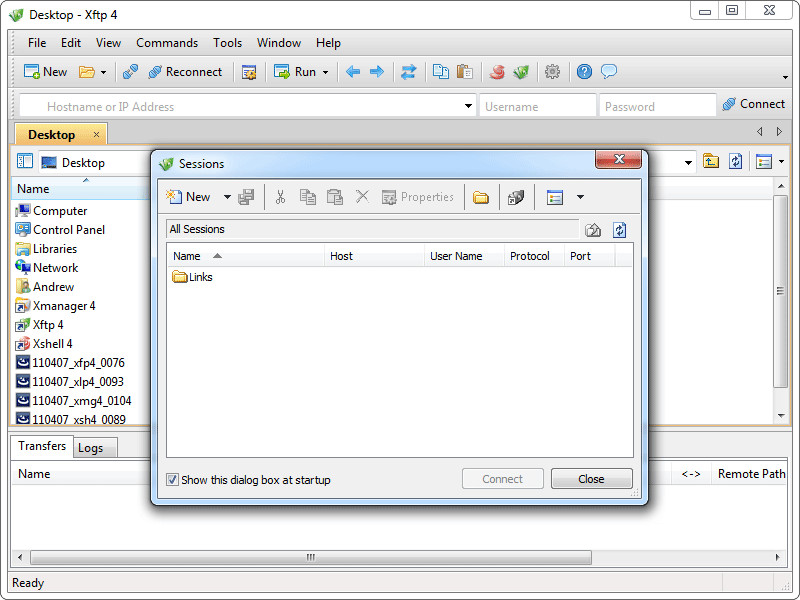Expand the Run dropdown arrow
The height and width of the screenshot is (600, 800).
click(x=326, y=72)
